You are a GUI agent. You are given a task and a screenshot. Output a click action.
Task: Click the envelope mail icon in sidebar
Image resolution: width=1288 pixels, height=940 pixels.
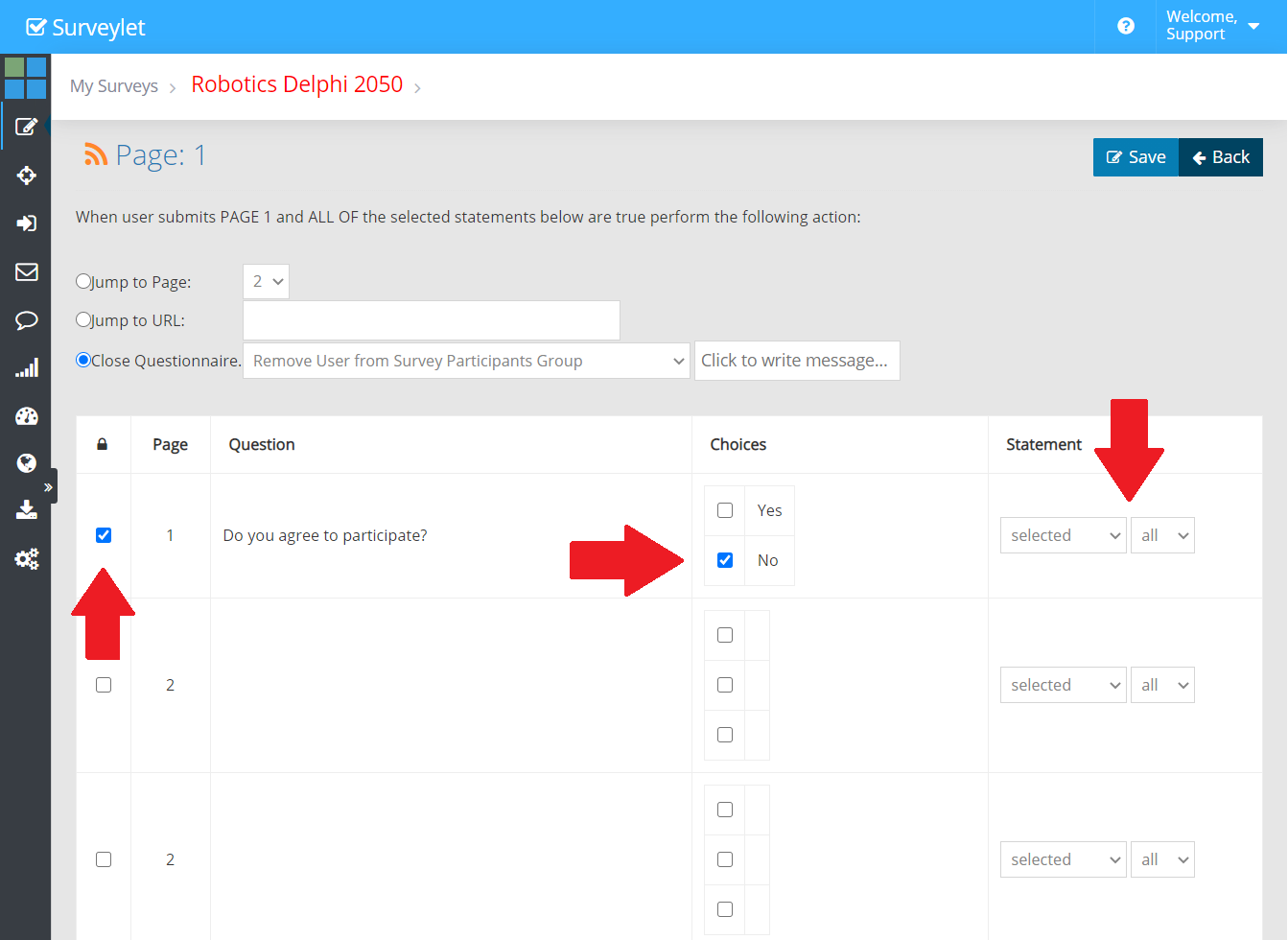(26, 271)
